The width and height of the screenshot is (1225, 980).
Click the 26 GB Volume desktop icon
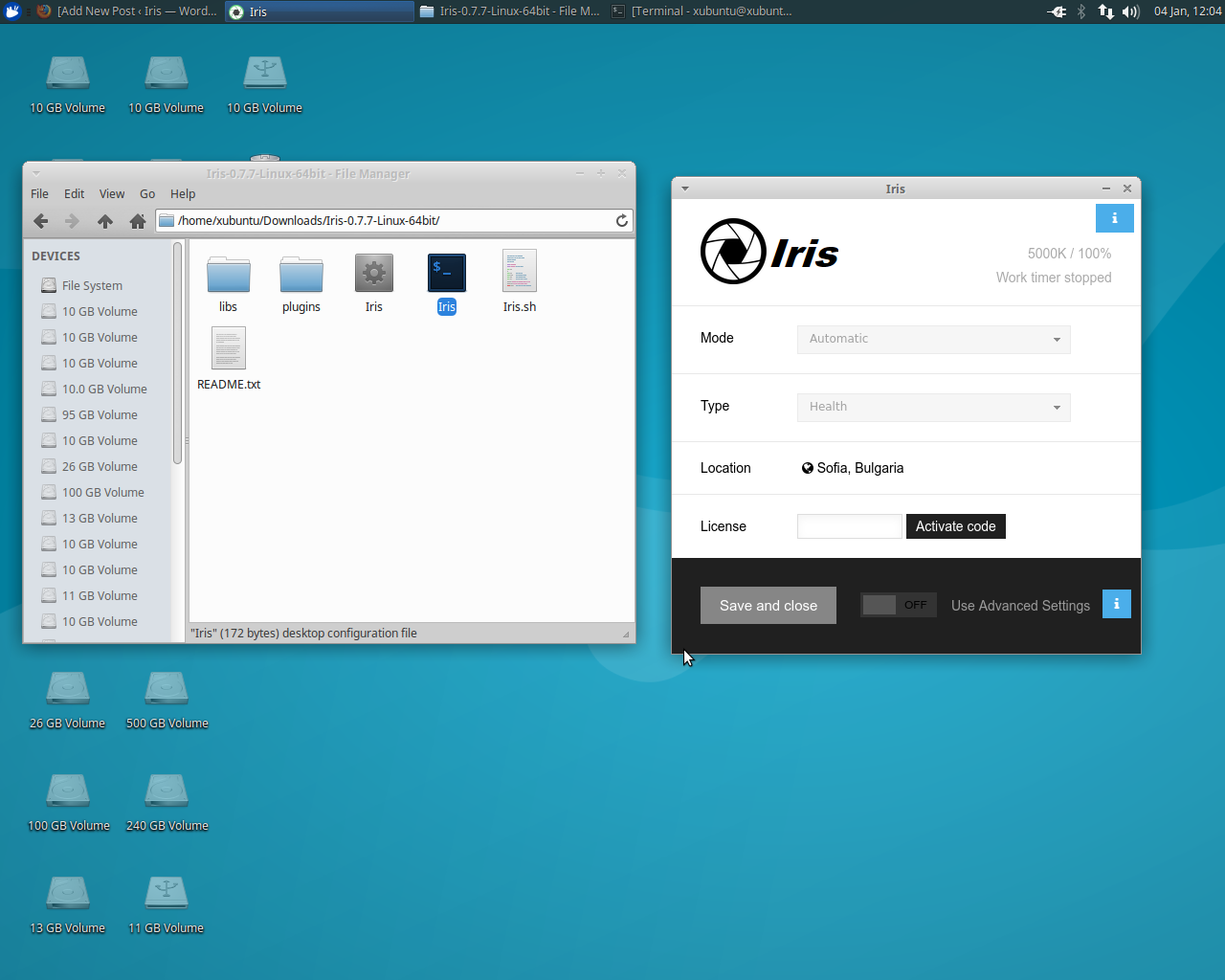coord(68,700)
